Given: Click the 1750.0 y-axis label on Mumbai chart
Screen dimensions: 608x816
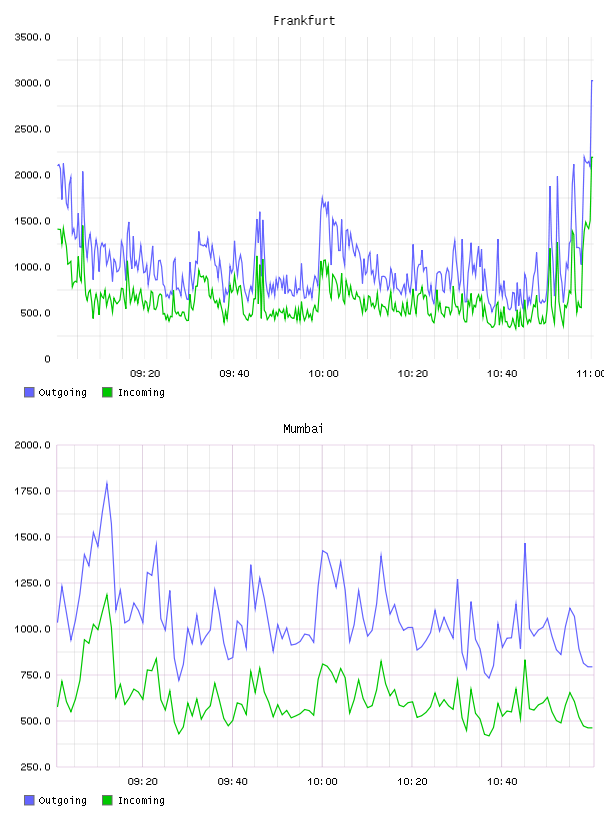Looking at the screenshot, I should click(32, 491).
